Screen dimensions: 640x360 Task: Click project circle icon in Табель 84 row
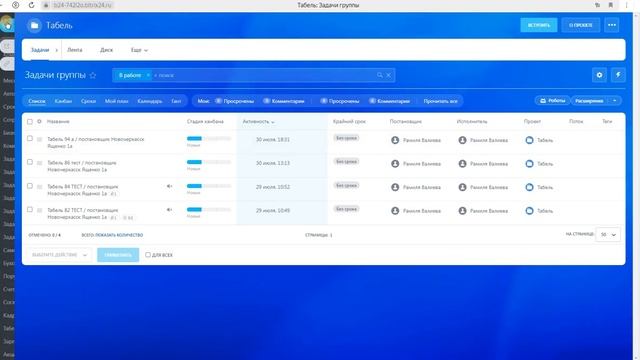coord(529,187)
